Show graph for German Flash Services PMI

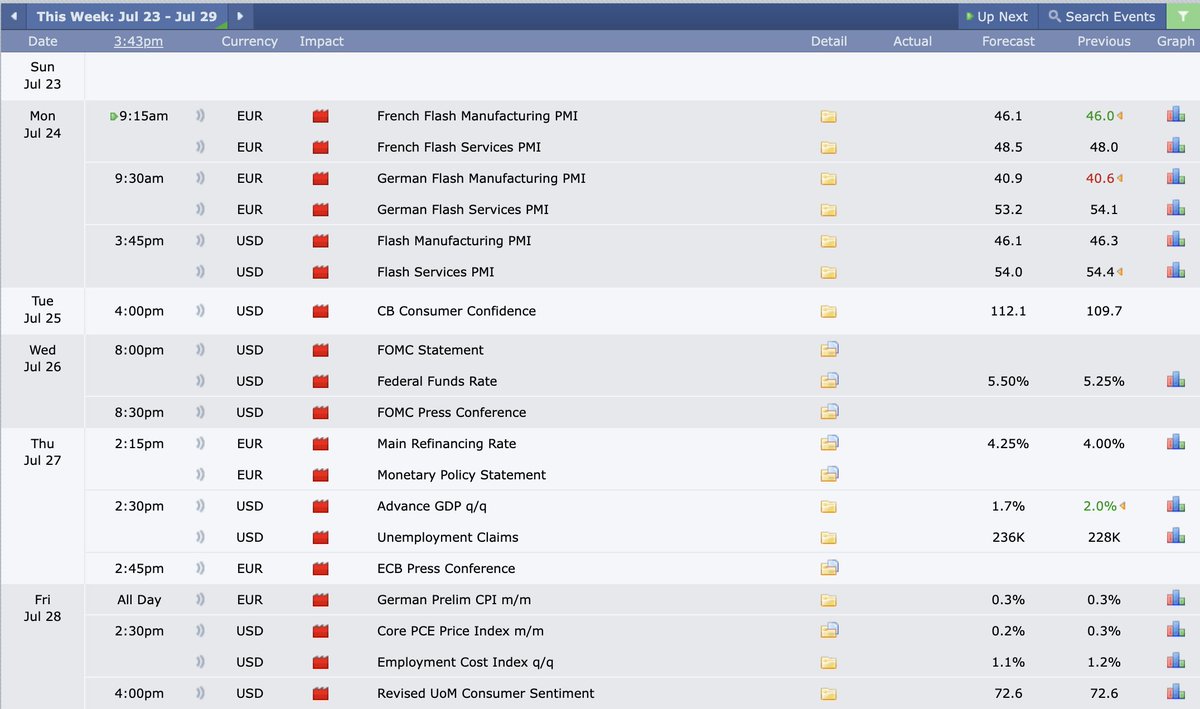pyautogui.click(x=1175, y=209)
